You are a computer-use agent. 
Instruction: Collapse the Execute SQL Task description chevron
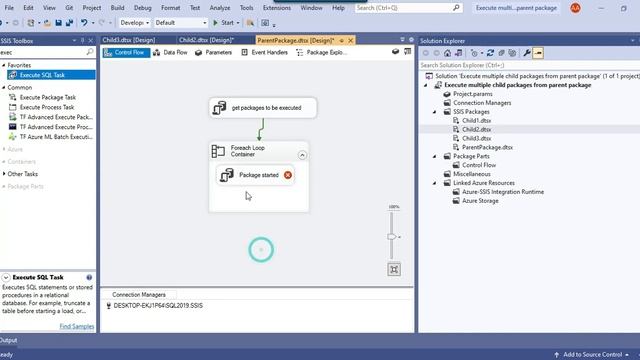tap(6, 278)
